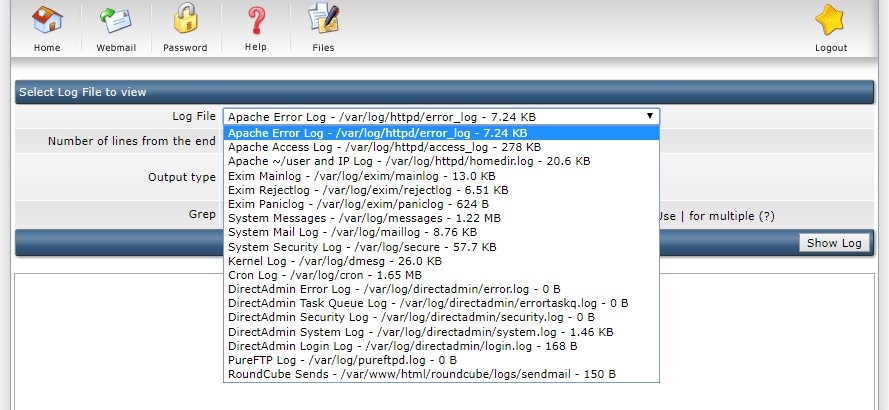
Task: Choose Exim Mainlog from the list
Action: pos(441,176)
